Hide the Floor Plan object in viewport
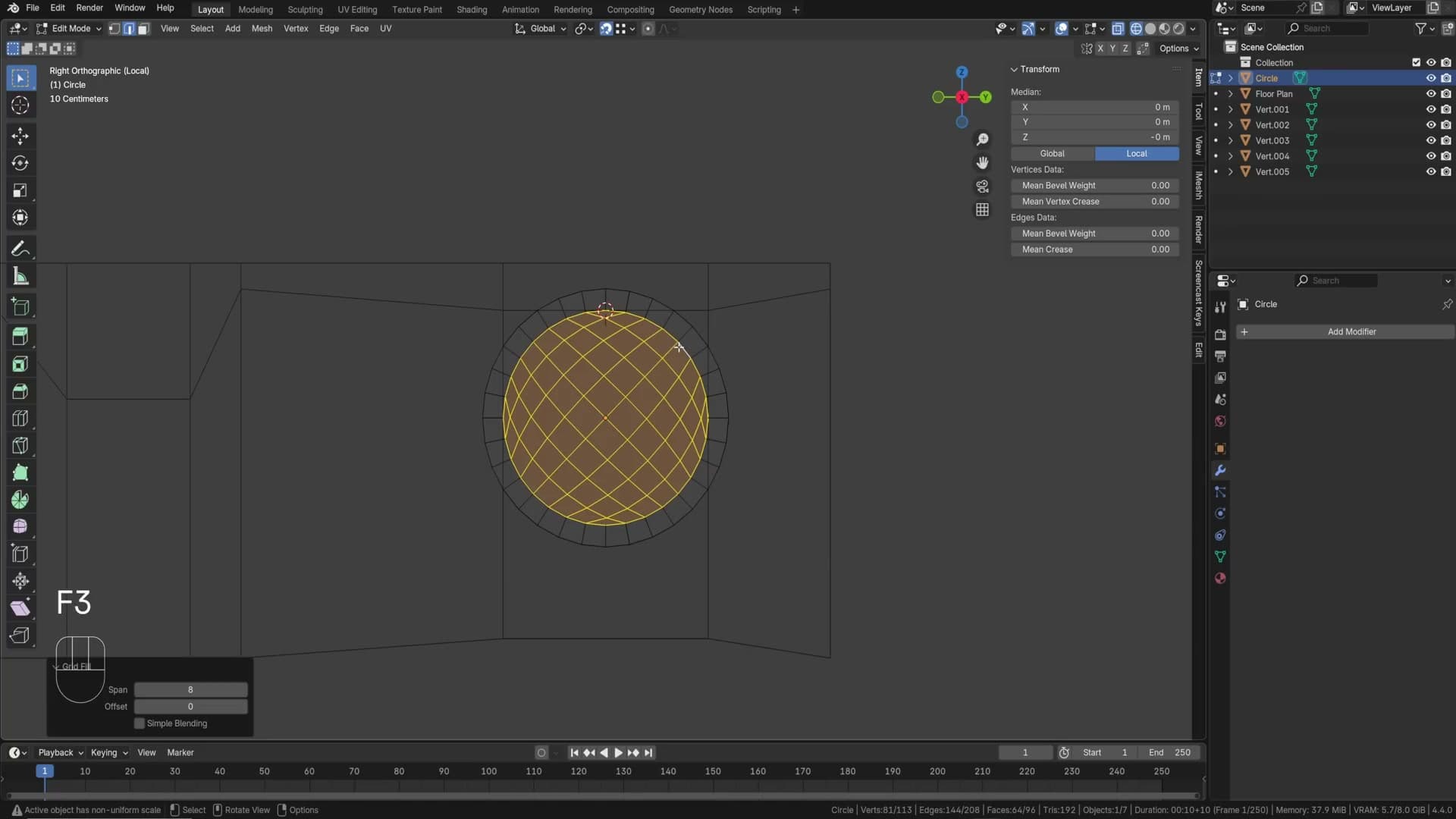 coord(1430,94)
